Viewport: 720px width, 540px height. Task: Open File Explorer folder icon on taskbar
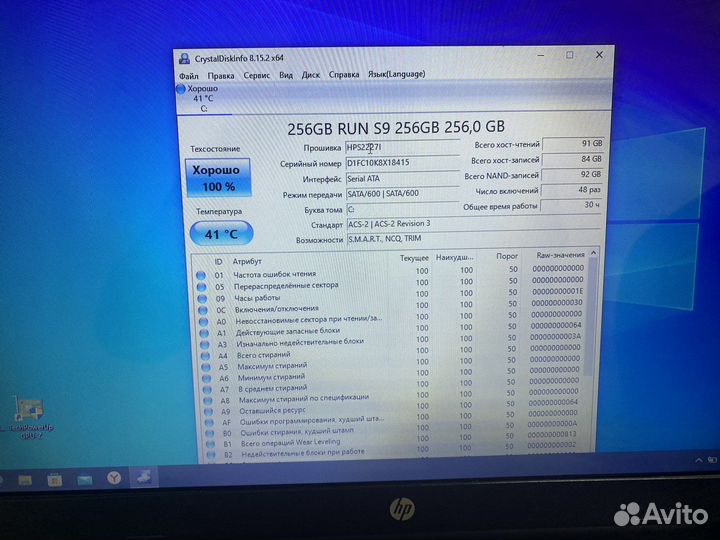[x=25, y=480]
